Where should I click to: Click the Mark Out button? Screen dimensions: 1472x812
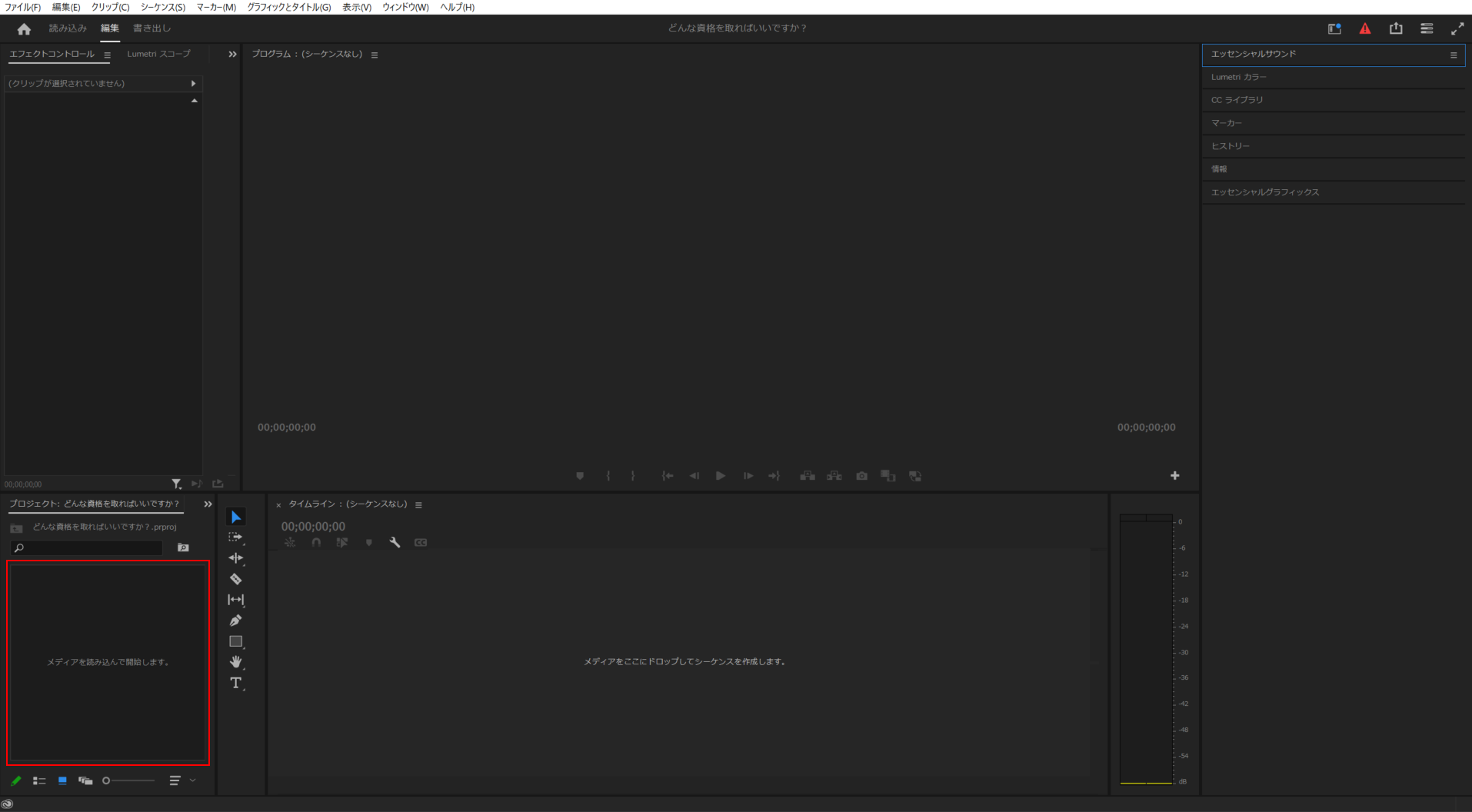click(633, 476)
